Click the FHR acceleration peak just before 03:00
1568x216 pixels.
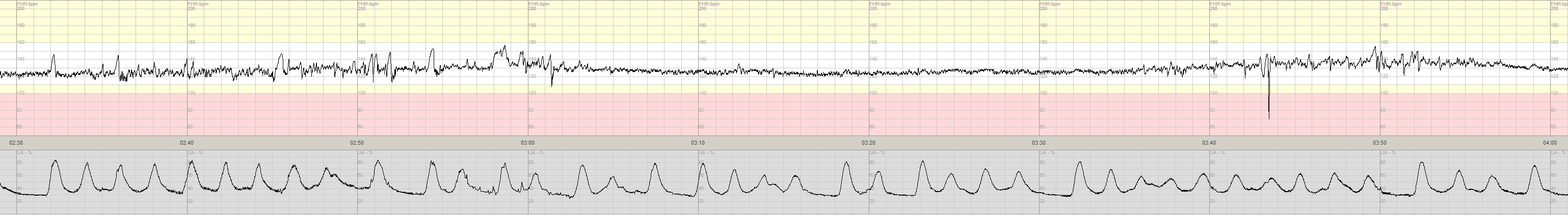coord(504,46)
